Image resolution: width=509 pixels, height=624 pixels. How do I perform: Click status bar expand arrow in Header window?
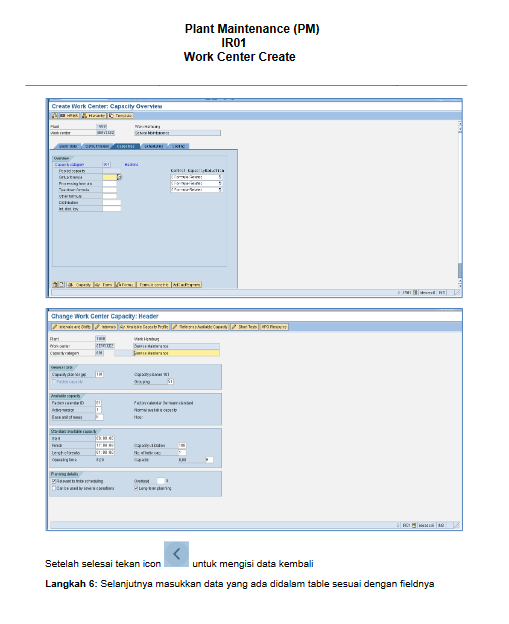[398, 526]
